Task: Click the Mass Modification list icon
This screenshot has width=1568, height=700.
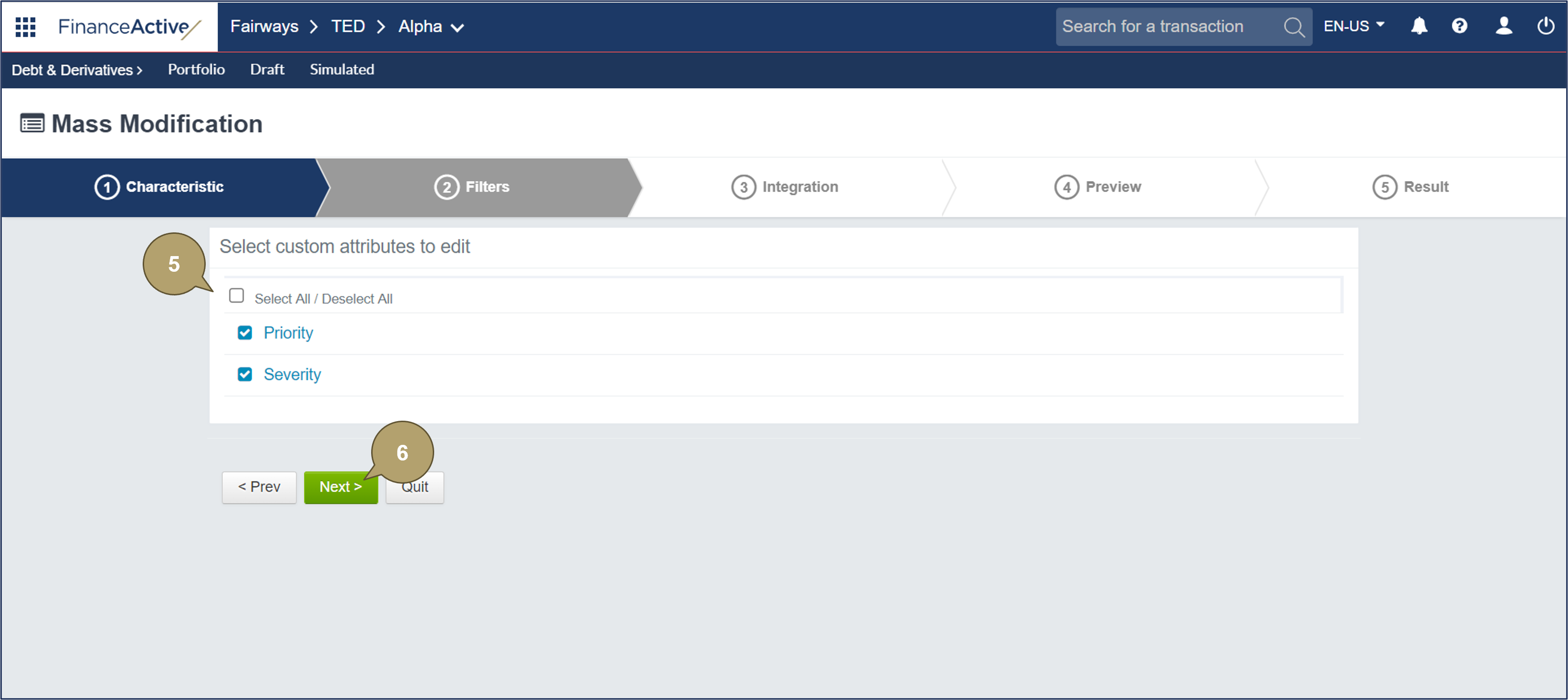Action: pyautogui.click(x=32, y=124)
